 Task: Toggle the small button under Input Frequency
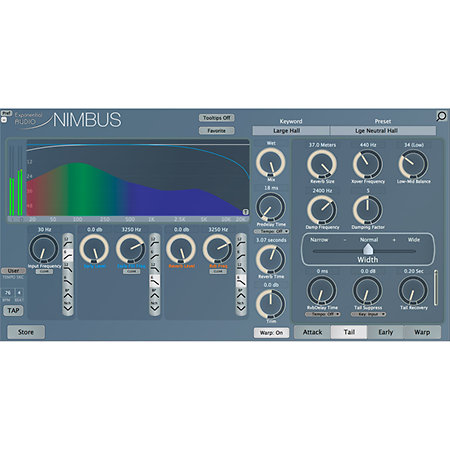44,272
